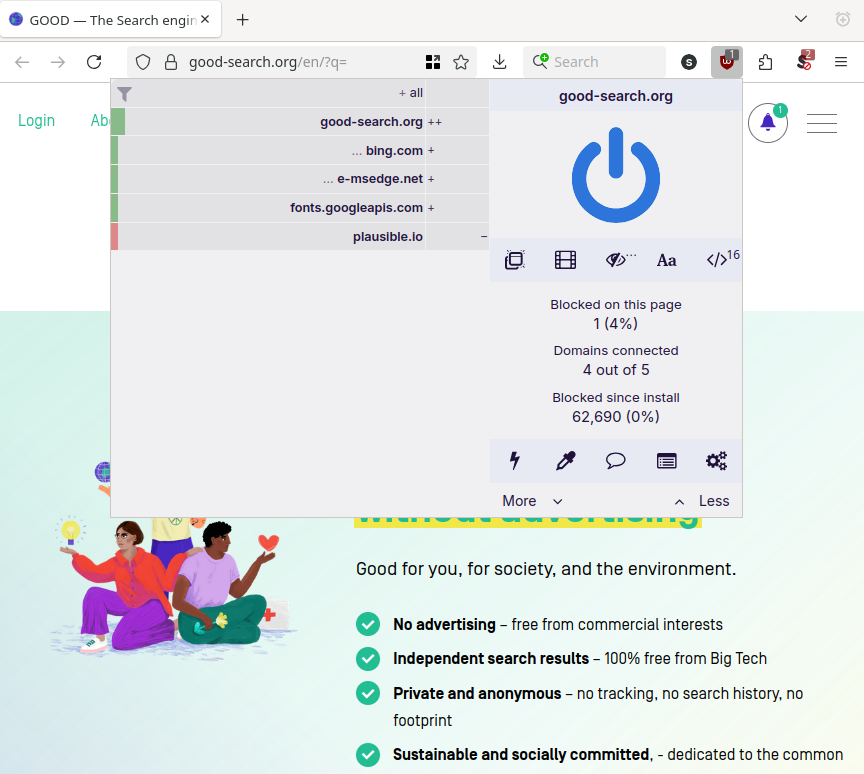Open a new tab with the plus button
Image resolution: width=864 pixels, height=774 pixels.
[x=242, y=19]
